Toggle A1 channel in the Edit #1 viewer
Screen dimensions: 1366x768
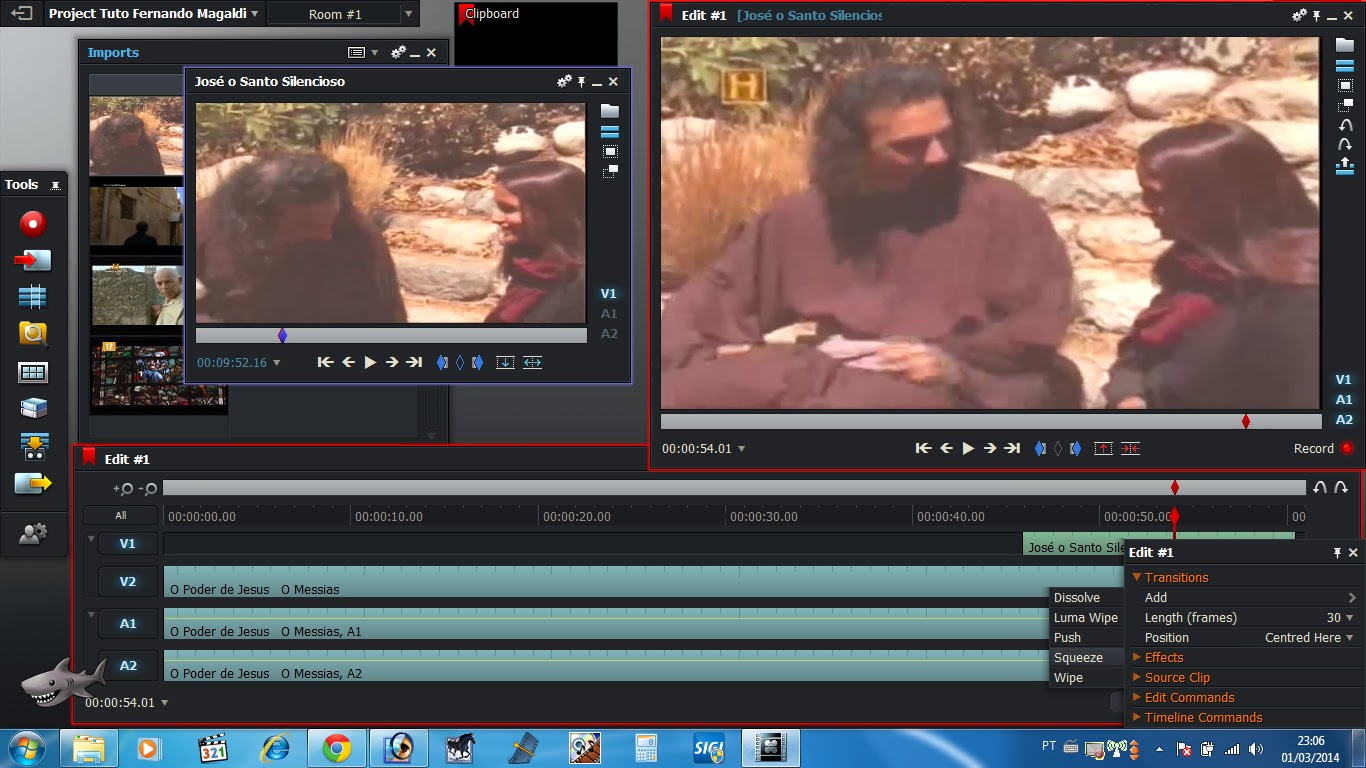(x=1344, y=399)
